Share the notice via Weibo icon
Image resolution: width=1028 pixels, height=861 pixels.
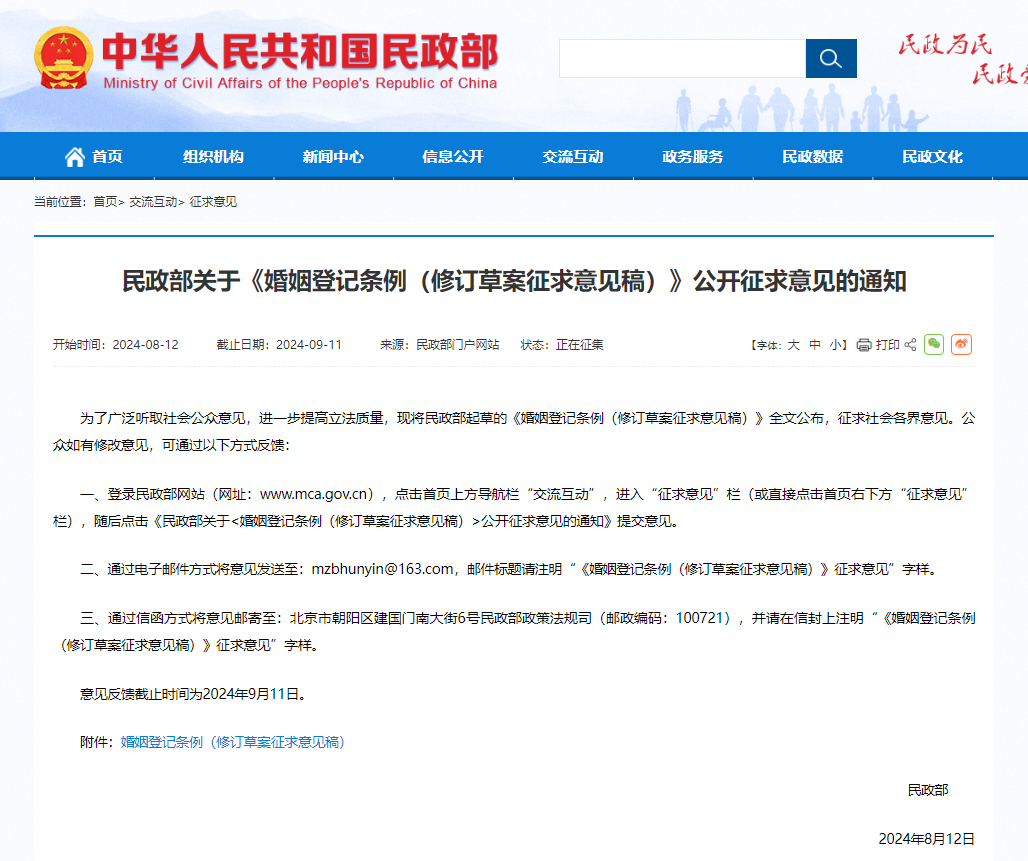[x=961, y=344]
